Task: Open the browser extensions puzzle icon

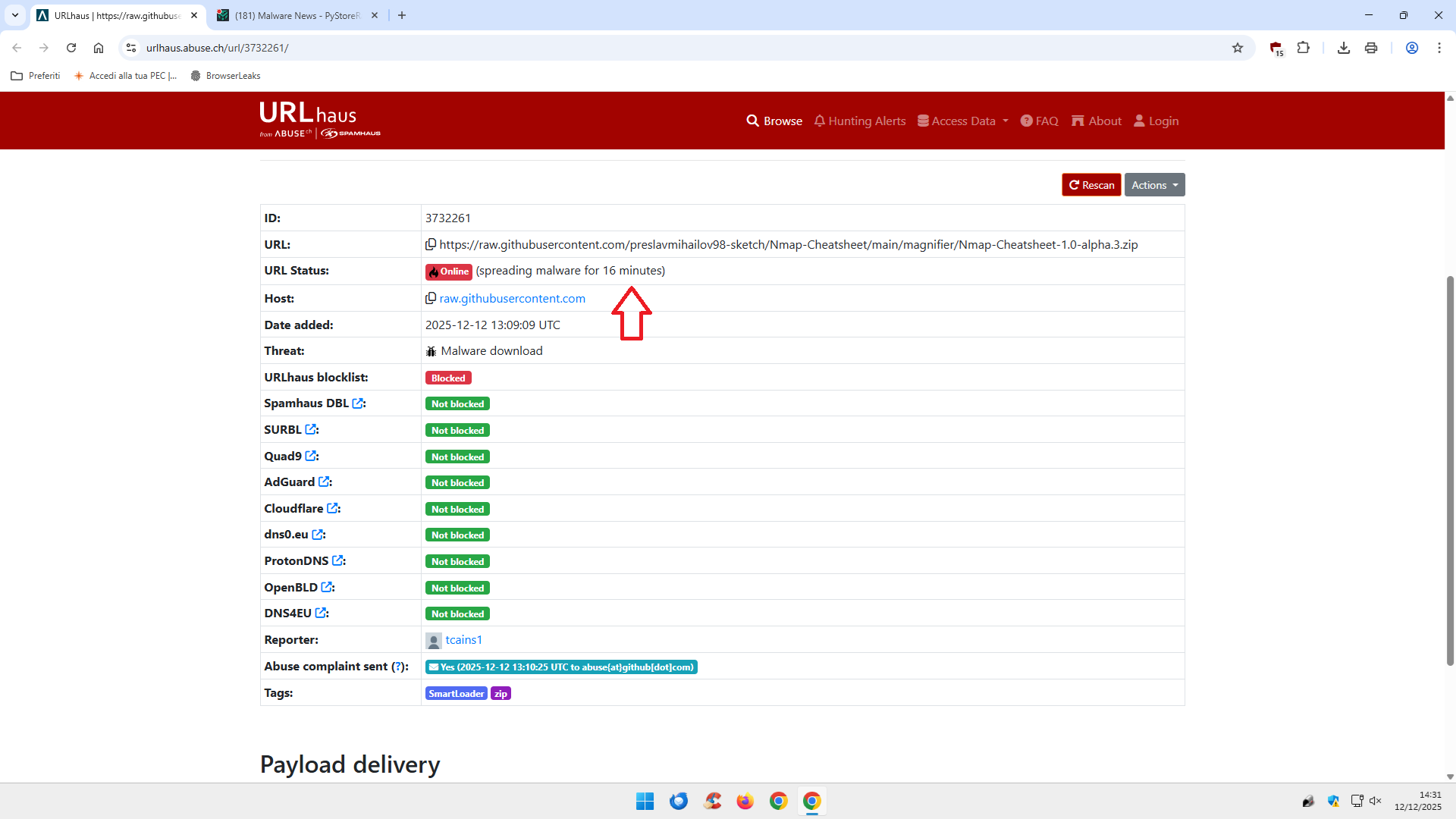Action: (1303, 48)
